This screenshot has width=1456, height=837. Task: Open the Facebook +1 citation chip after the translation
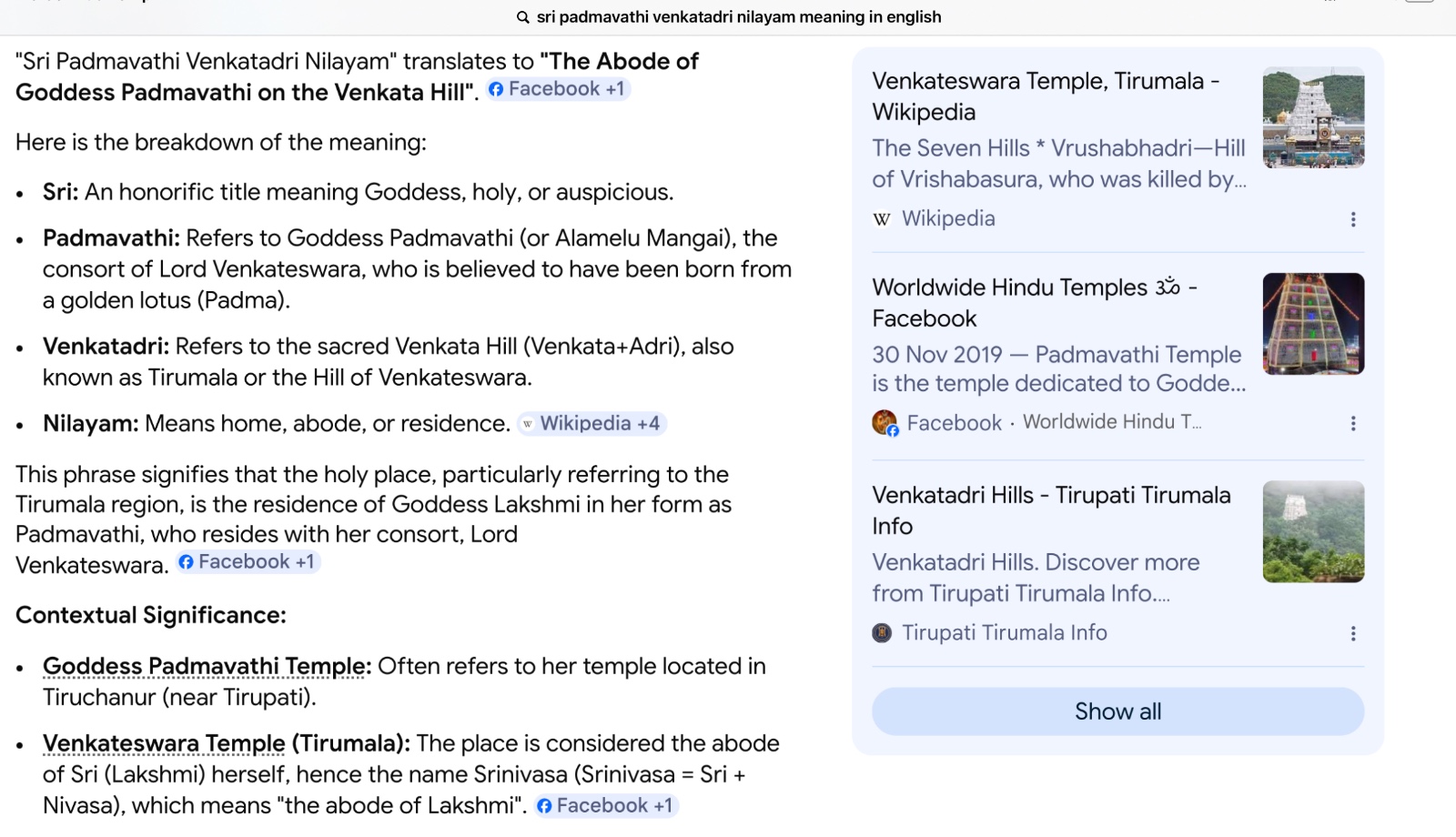[558, 89]
